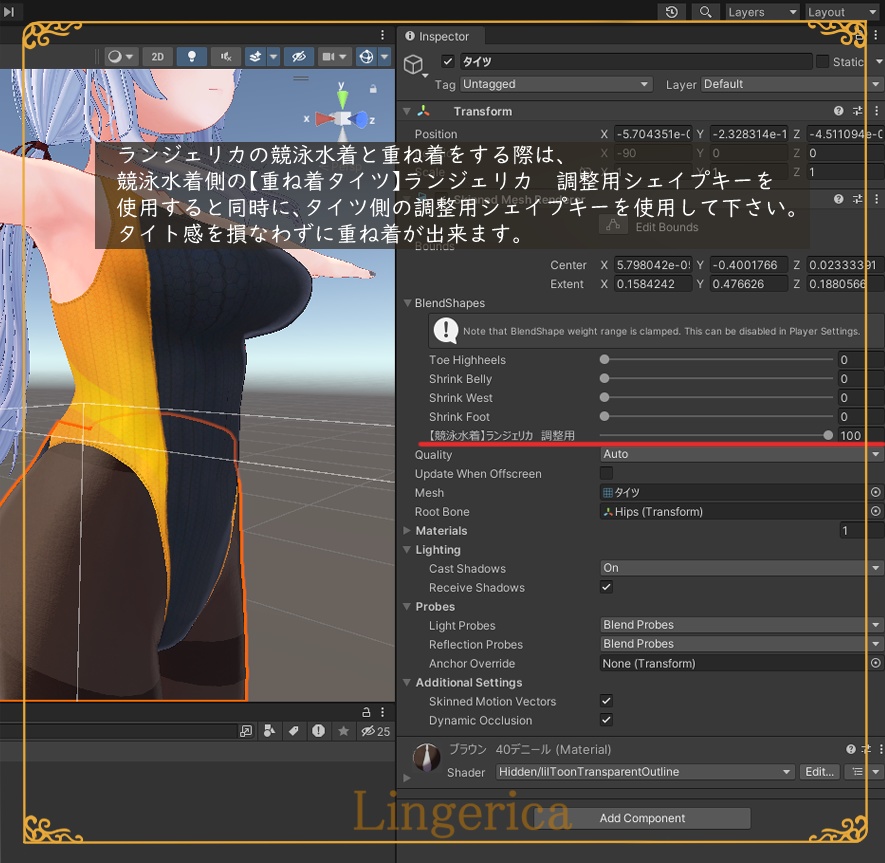
Task: Toggle hidden packages eye icon showing 25
Action: 375,731
